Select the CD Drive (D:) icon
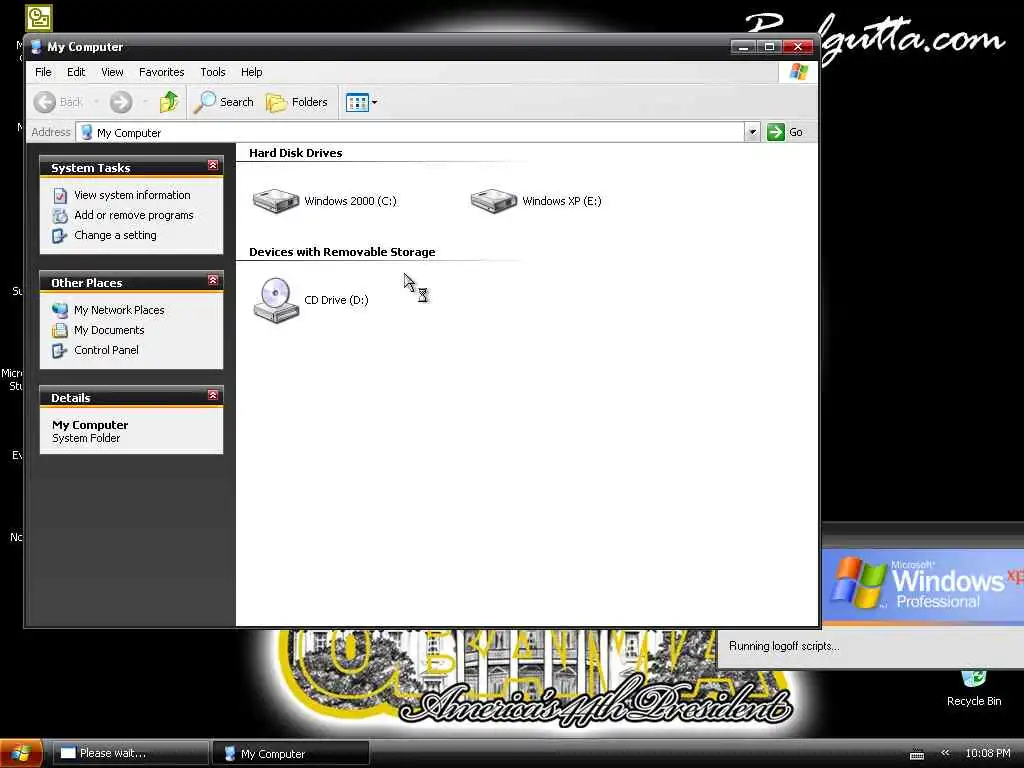 [276, 300]
